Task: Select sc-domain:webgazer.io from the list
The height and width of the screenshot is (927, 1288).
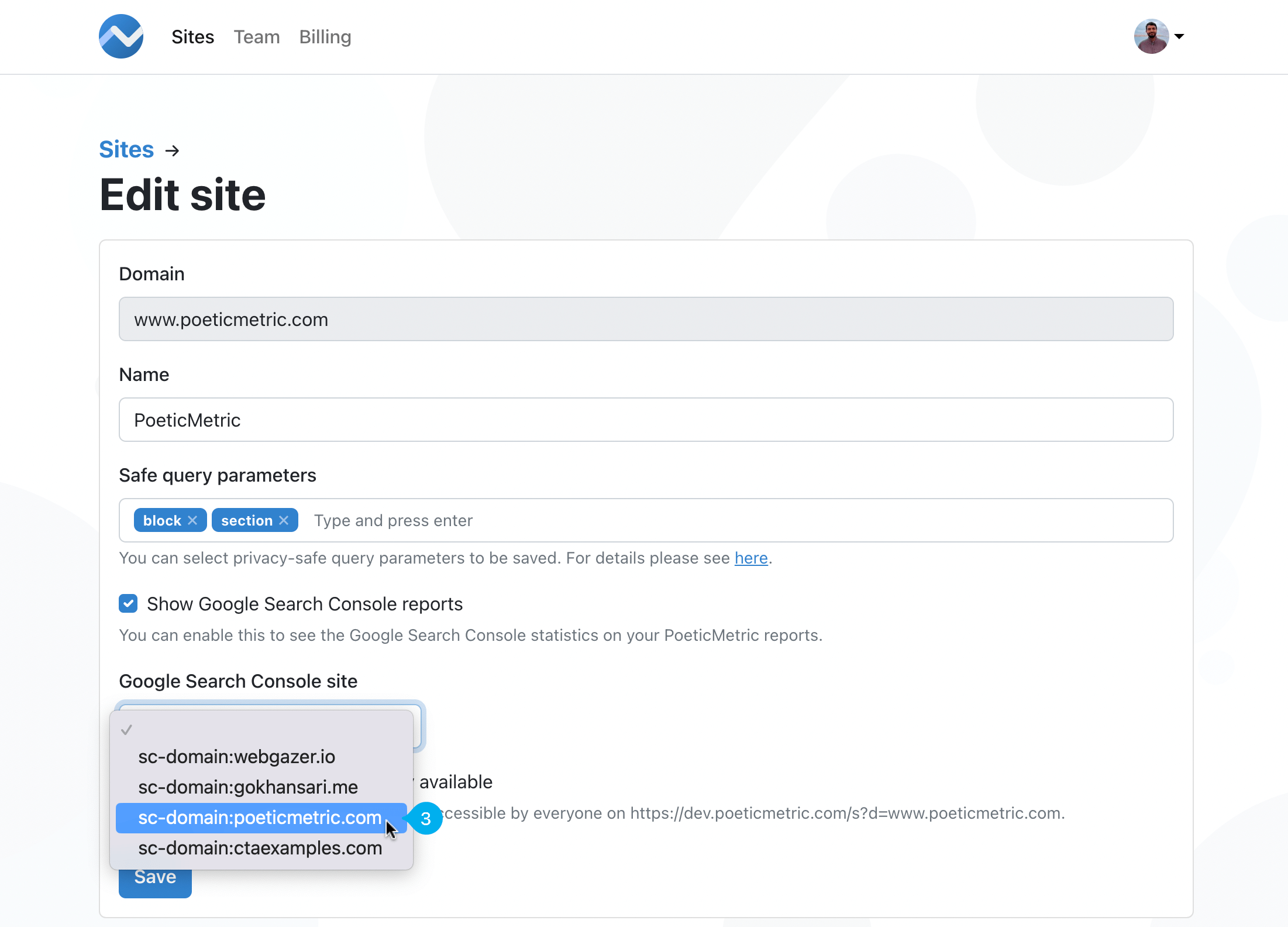Action: click(x=236, y=756)
